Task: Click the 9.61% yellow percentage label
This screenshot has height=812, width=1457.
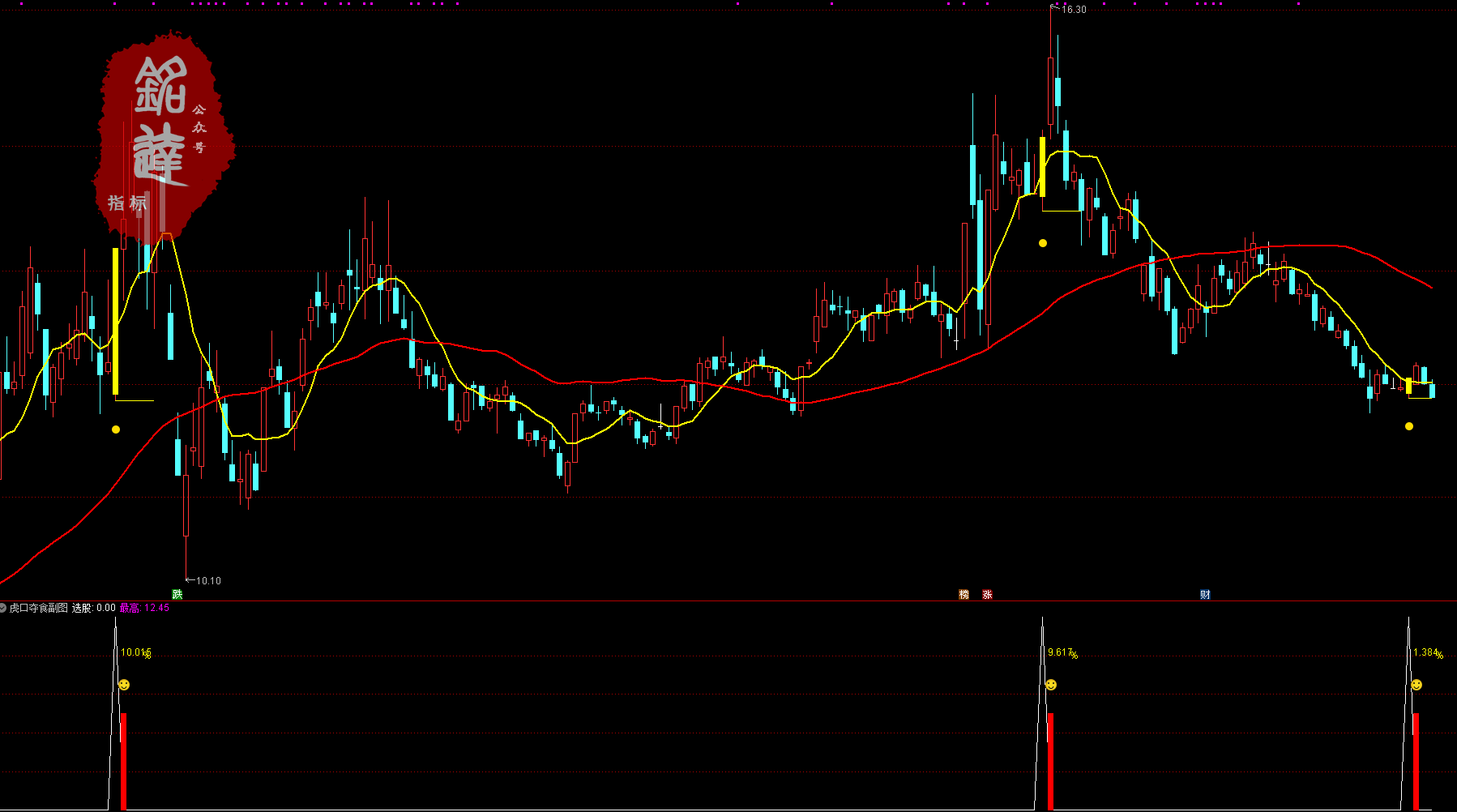Action: click(x=1062, y=652)
